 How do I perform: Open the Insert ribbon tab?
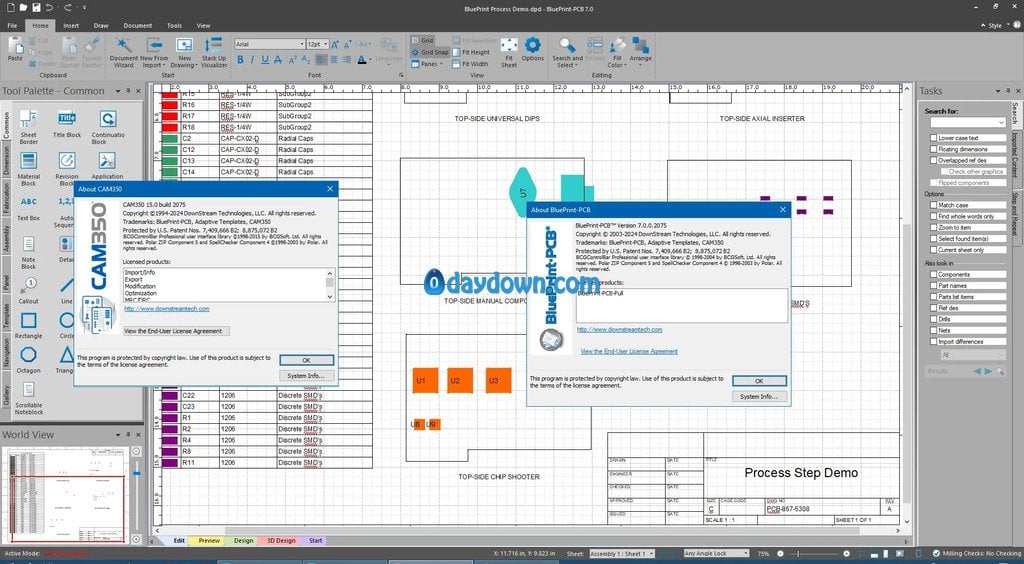71,25
